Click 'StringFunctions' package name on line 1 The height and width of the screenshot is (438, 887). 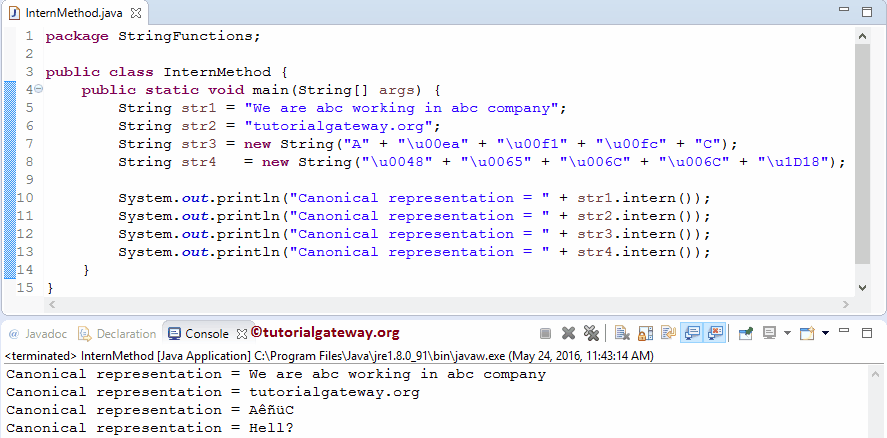pos(186,36)
